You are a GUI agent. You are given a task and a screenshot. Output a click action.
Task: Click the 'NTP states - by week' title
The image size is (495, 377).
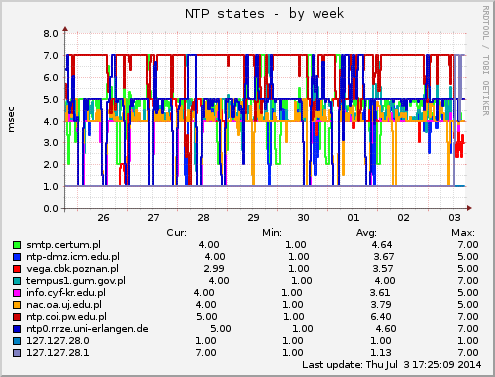coord(264,14)
